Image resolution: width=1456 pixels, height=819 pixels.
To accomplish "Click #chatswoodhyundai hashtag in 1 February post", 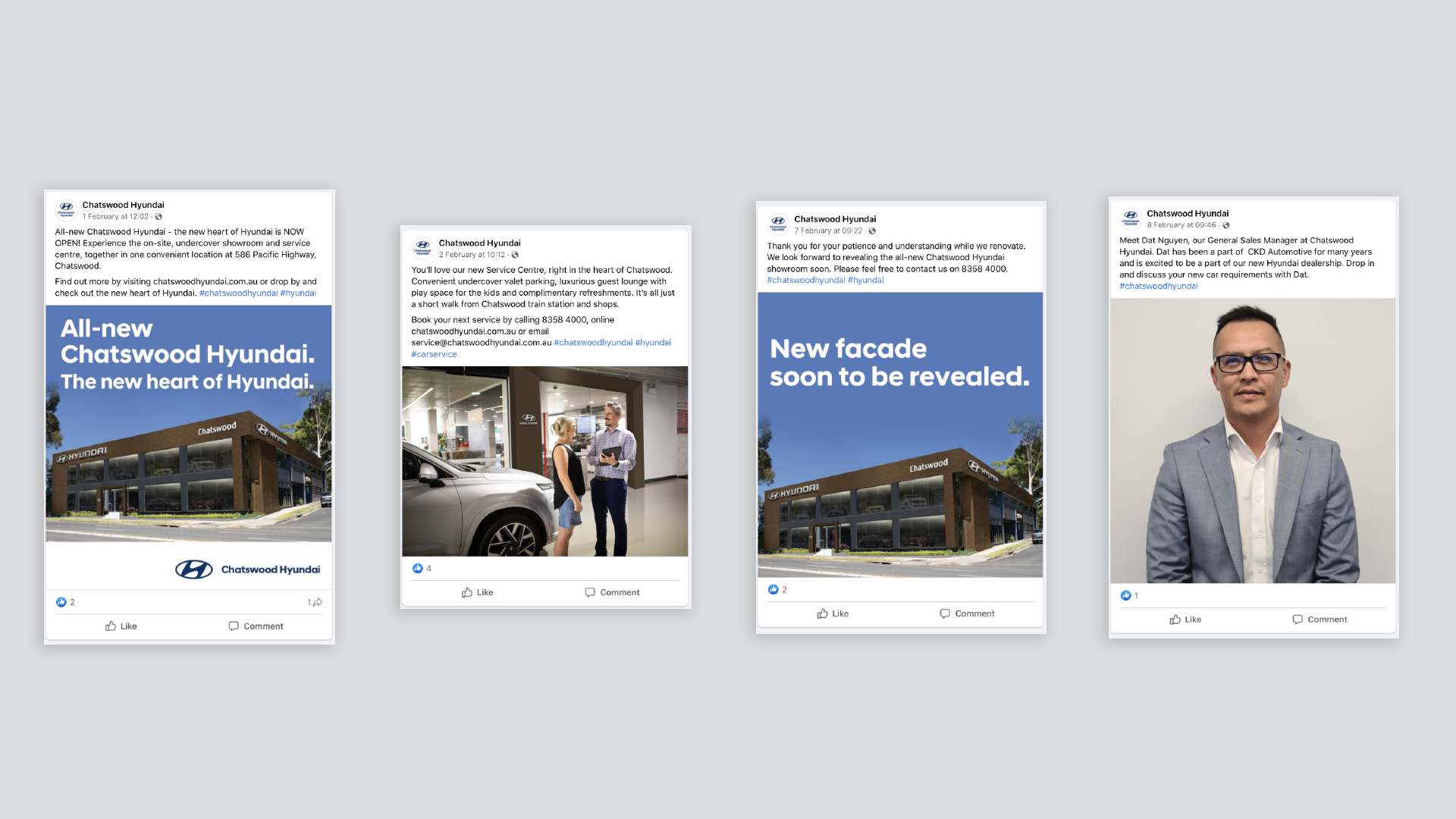I will point(238,293).
